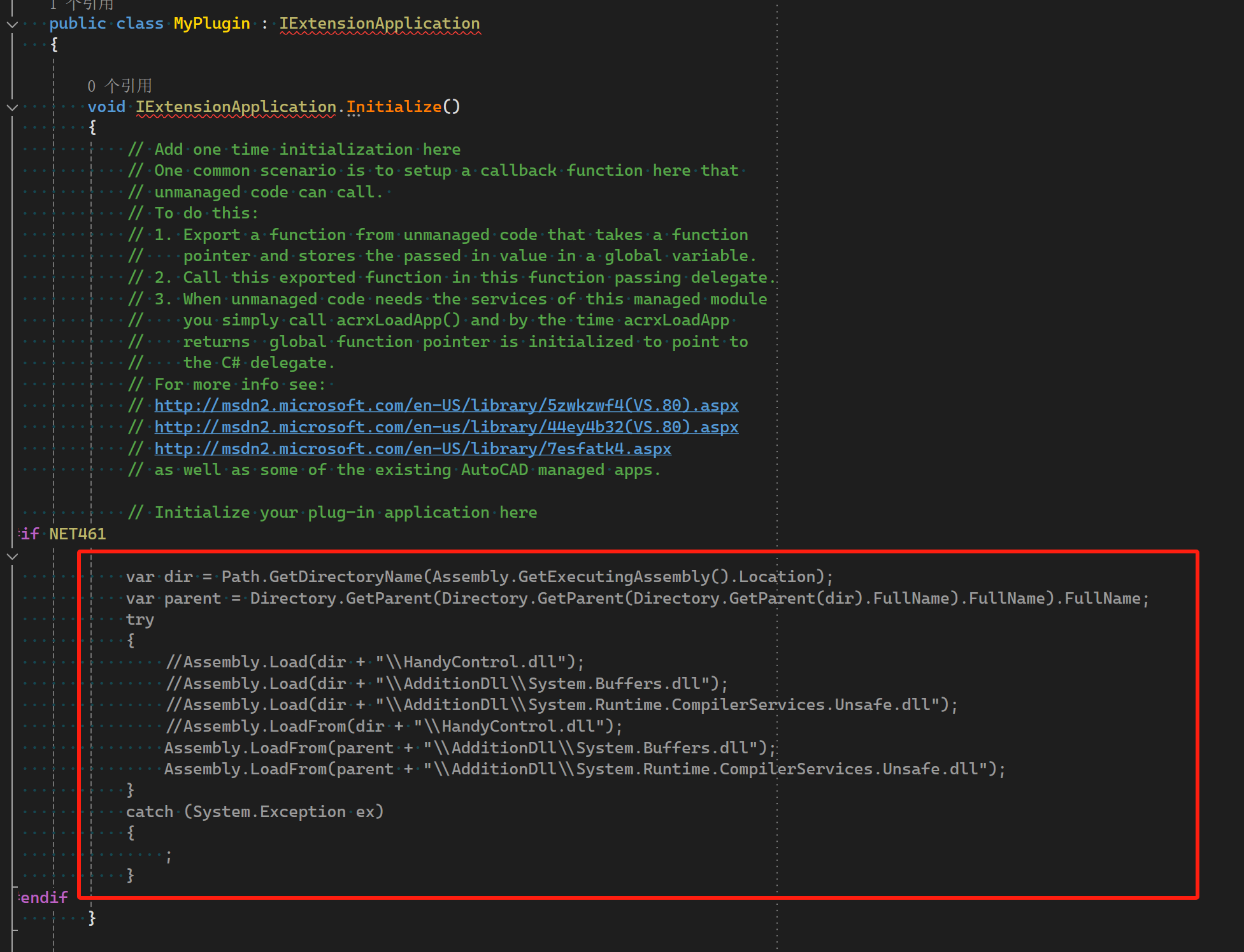
Task: Click the try keyword
Action: click(139, 620)
